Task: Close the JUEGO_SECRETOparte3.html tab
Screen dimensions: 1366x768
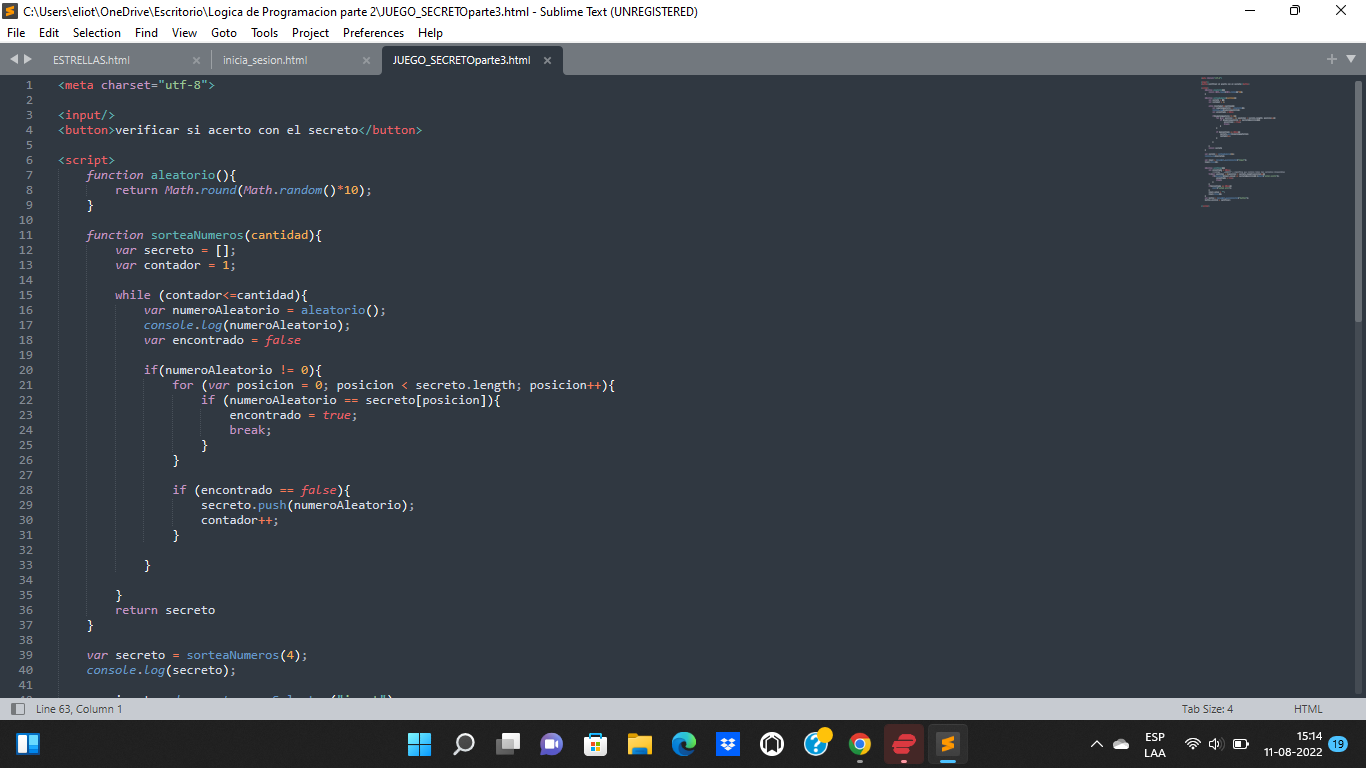Action: click(x=547, y=60)
